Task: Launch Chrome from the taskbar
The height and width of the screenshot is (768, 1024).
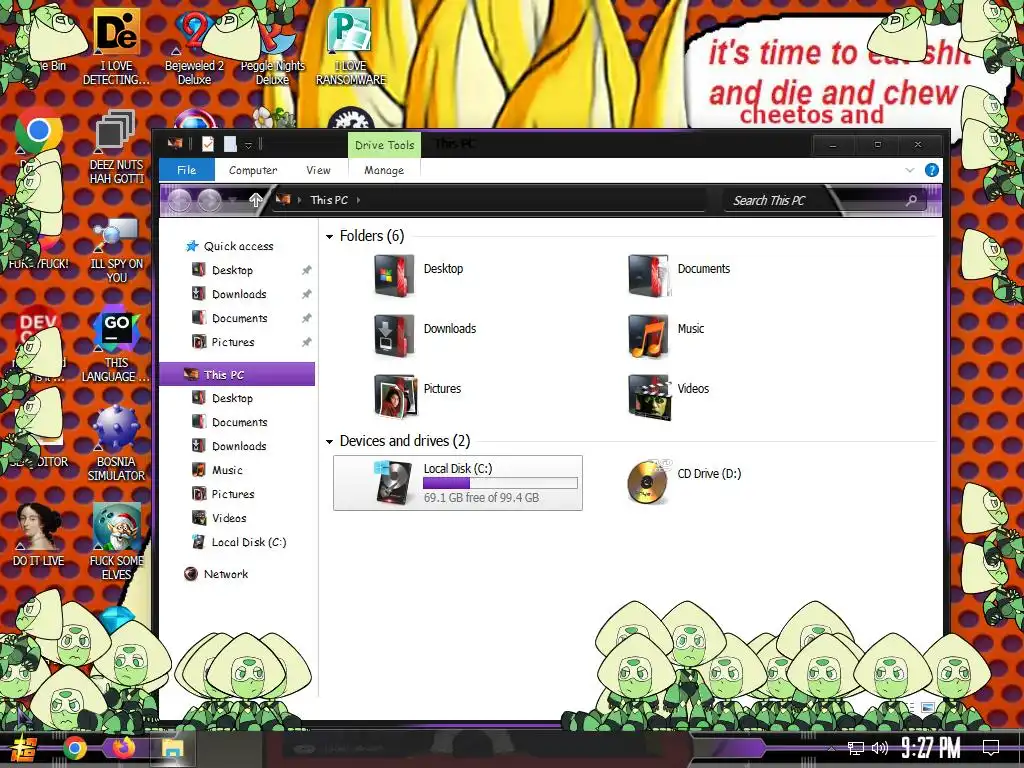Action: coord(74,748)
